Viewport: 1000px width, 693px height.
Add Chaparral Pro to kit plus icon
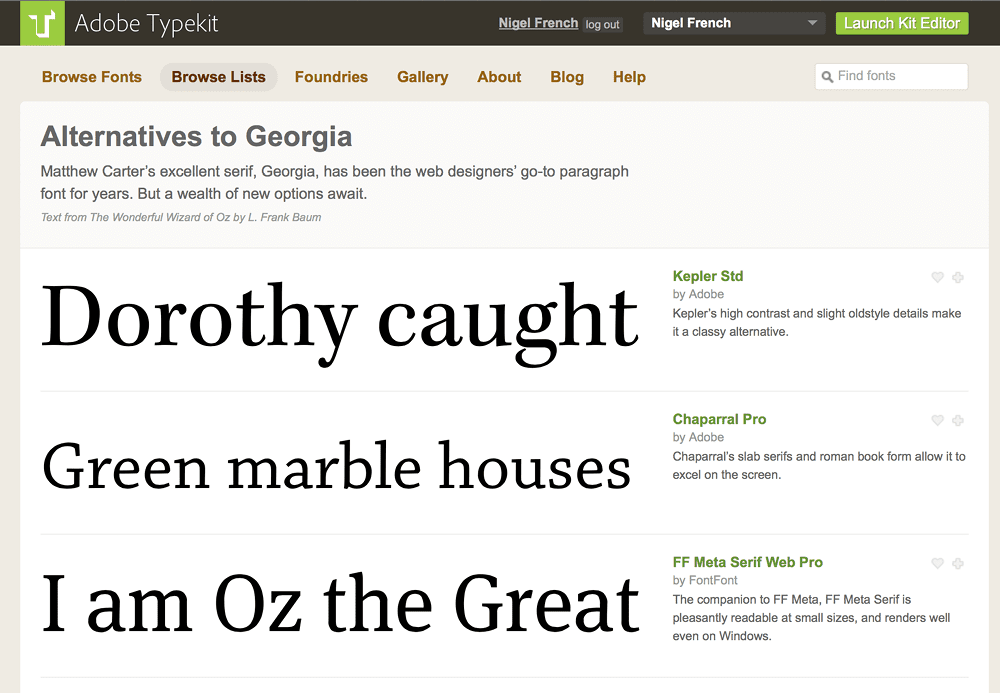click(x=957, y=421)
